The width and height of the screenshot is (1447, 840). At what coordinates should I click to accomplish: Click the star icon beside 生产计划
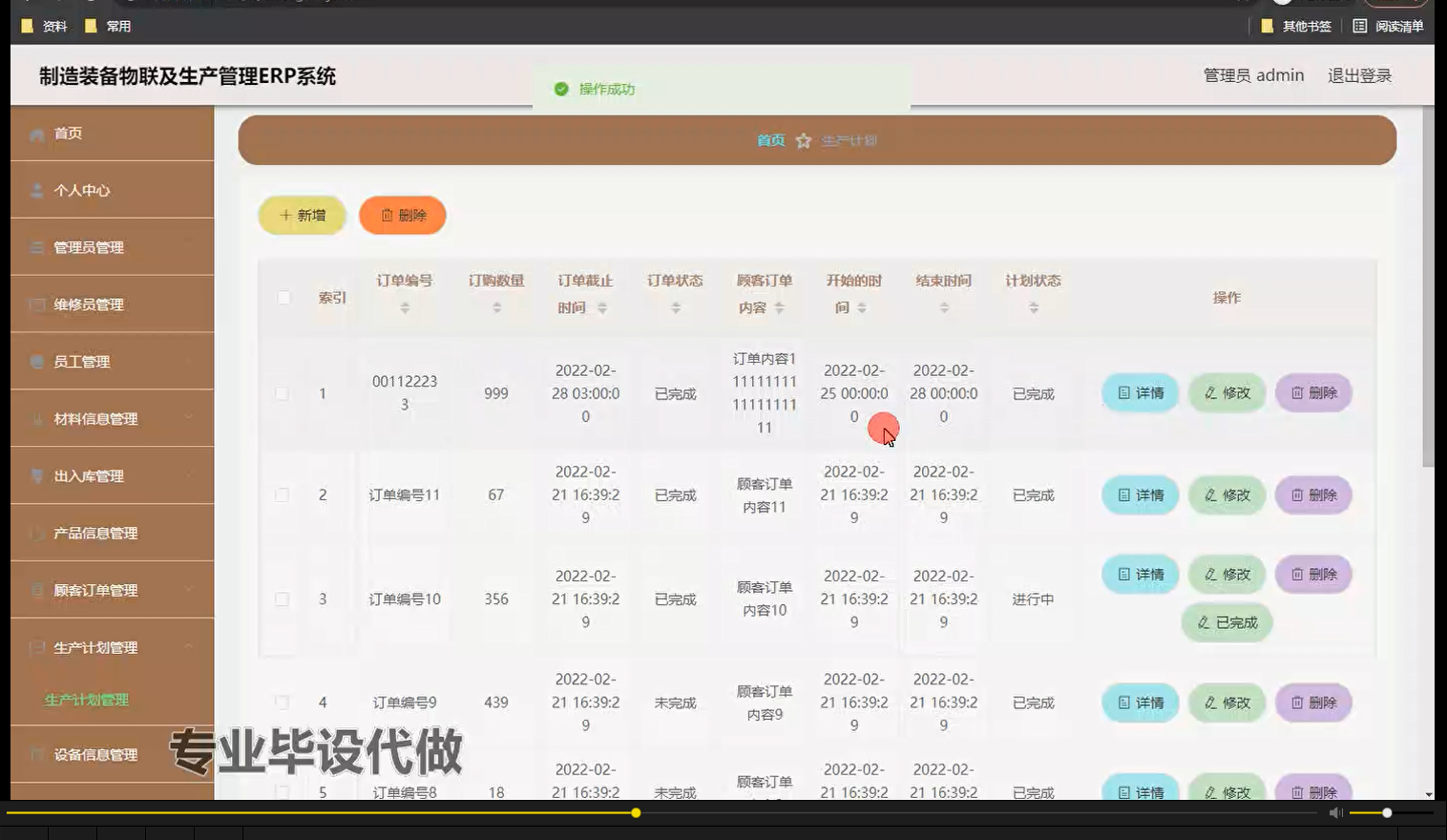pyautogui.click(x=804, y=140)
